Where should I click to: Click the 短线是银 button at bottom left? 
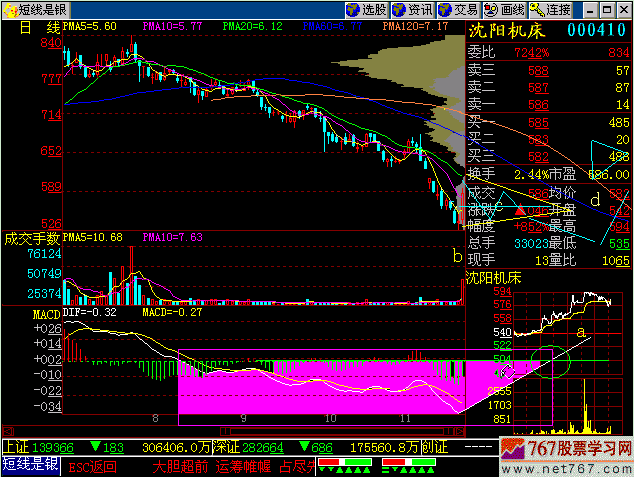(30, 466)
